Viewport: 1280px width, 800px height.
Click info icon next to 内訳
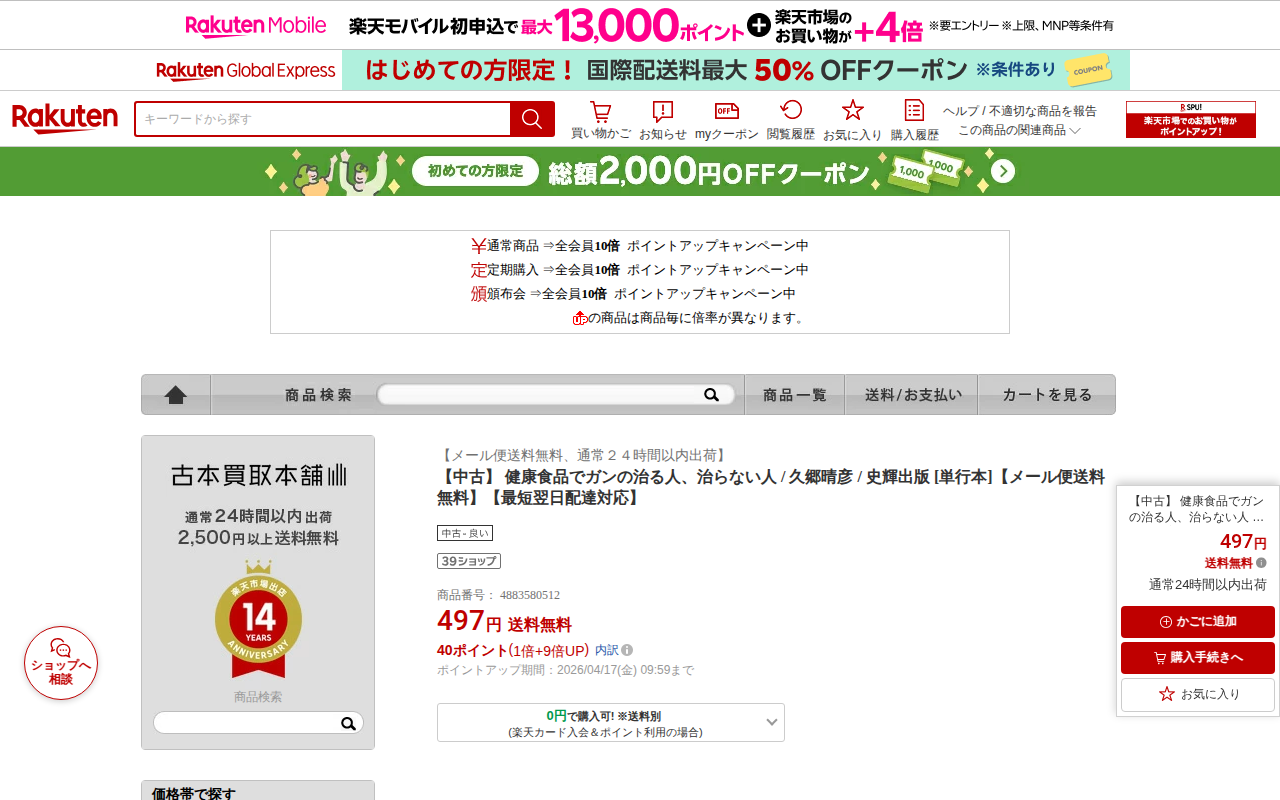point(627,650)
